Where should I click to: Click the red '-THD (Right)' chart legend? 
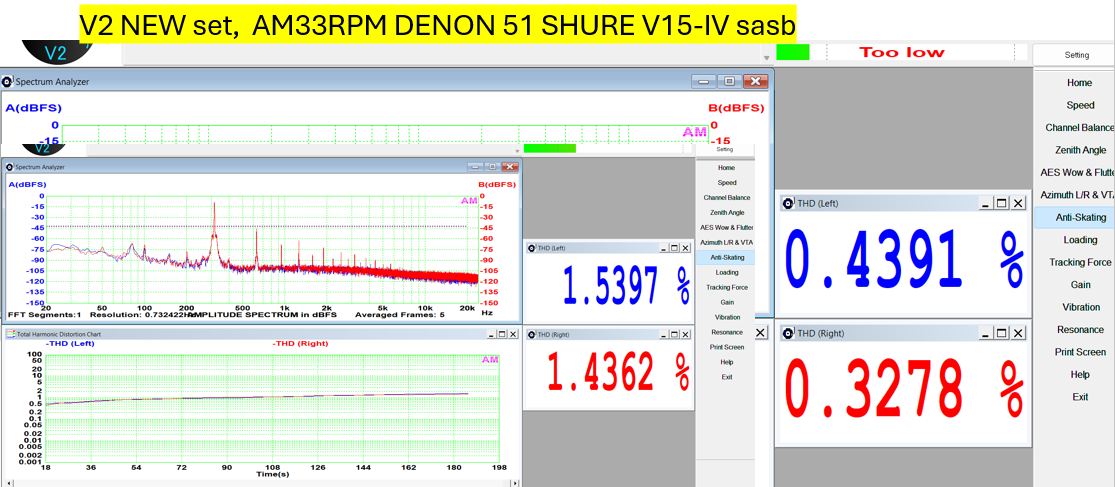pos(300,344)
